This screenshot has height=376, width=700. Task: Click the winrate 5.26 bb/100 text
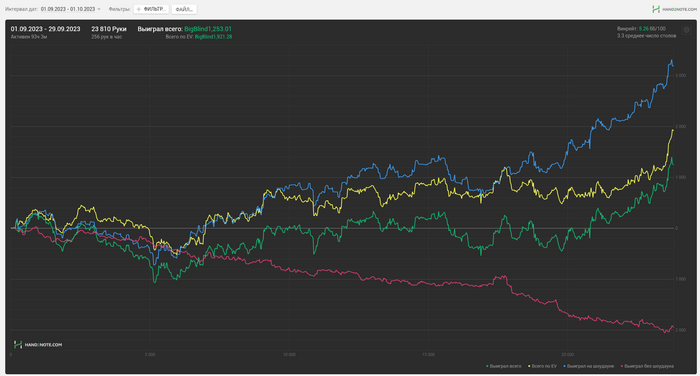641,29
